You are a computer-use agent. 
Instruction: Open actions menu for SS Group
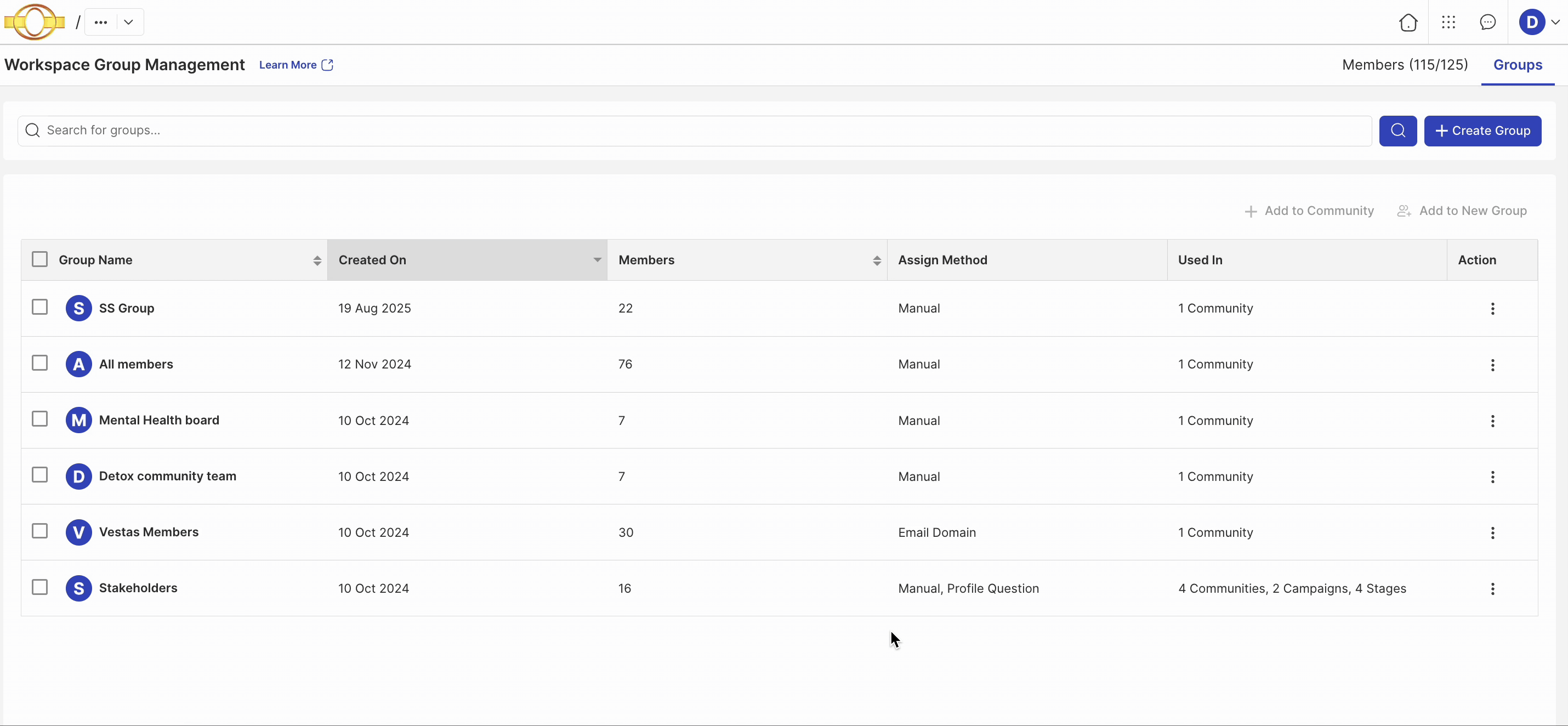coord(1492,309)
